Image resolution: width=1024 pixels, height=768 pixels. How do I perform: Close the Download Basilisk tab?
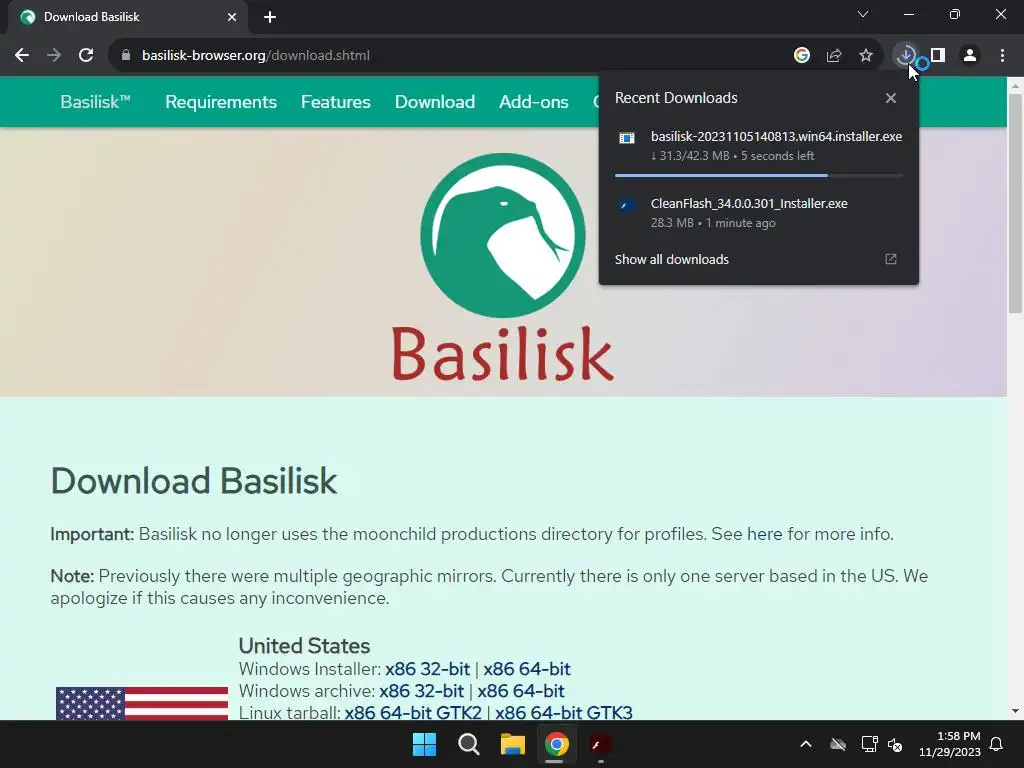click(232, 17)
